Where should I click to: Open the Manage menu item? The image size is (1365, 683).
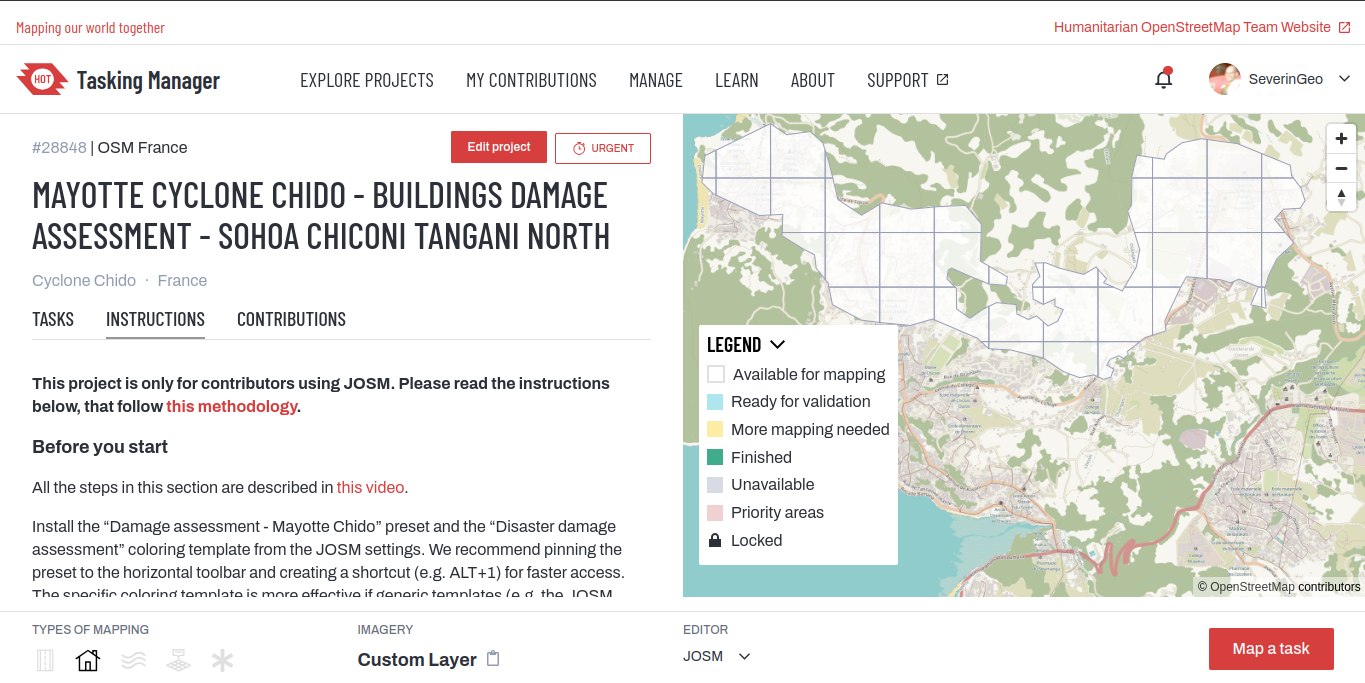[656, 80]
